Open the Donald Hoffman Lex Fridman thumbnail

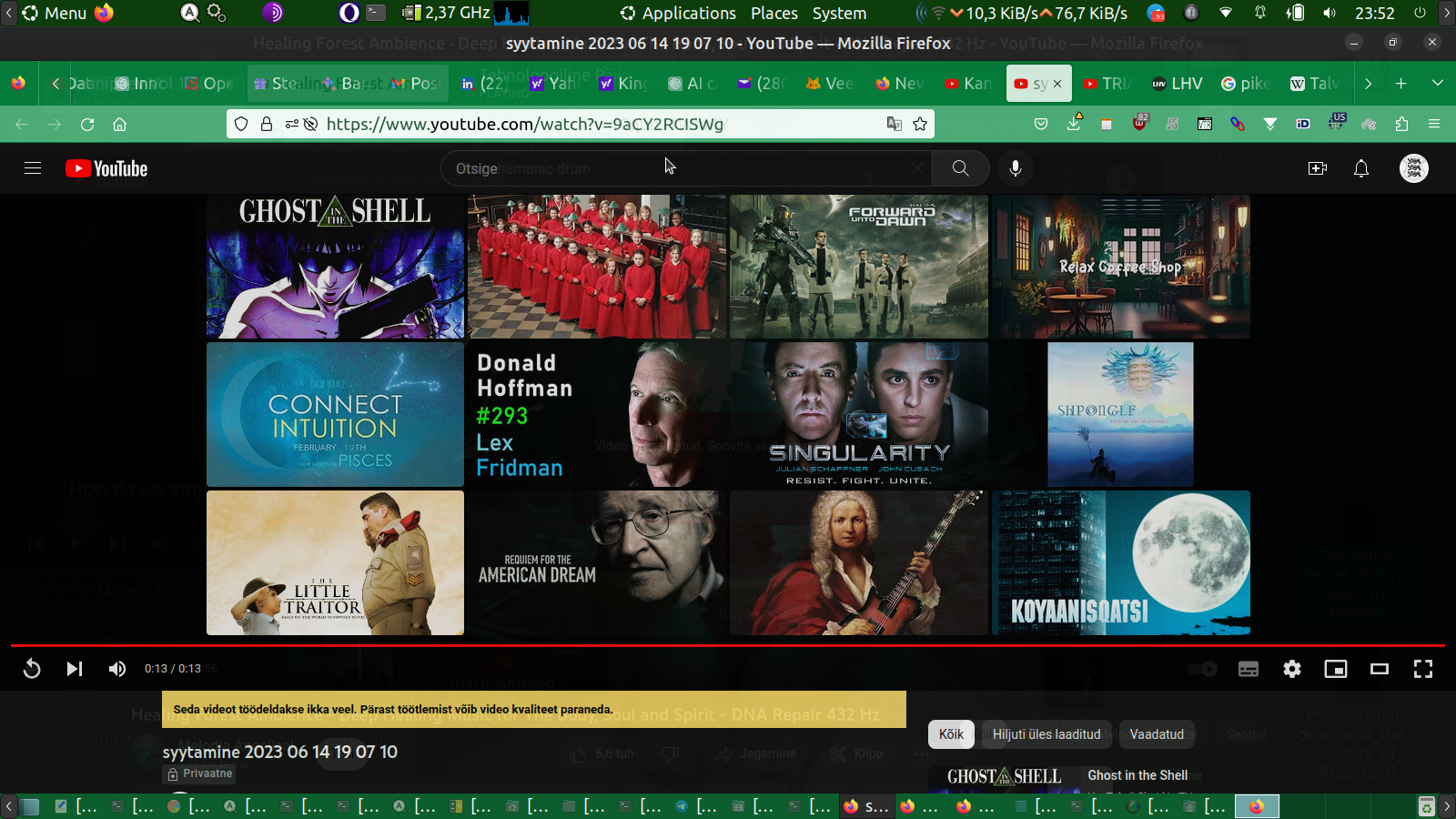pos(597,415)
